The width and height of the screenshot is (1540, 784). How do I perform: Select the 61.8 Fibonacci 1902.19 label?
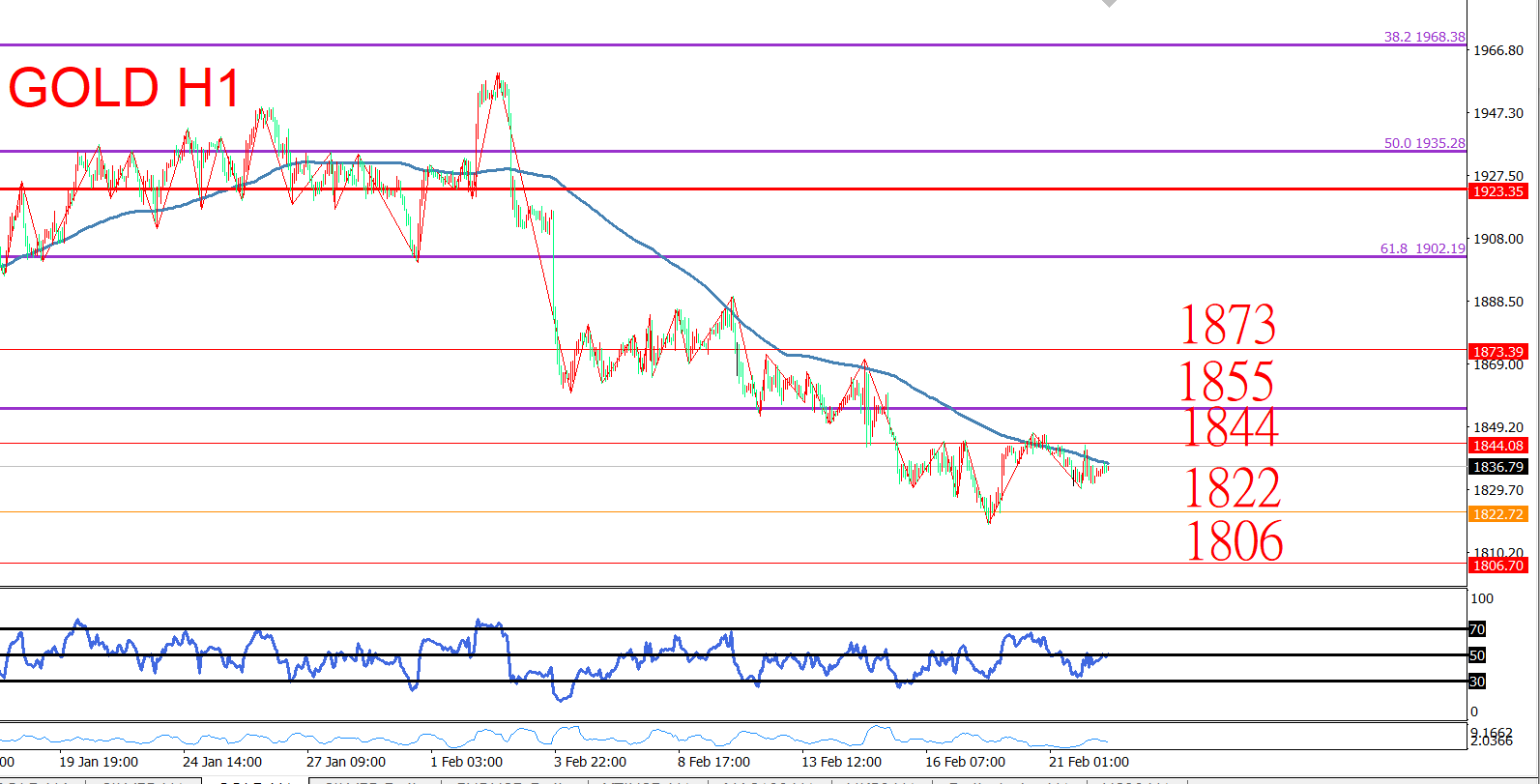coord(1422,248)
